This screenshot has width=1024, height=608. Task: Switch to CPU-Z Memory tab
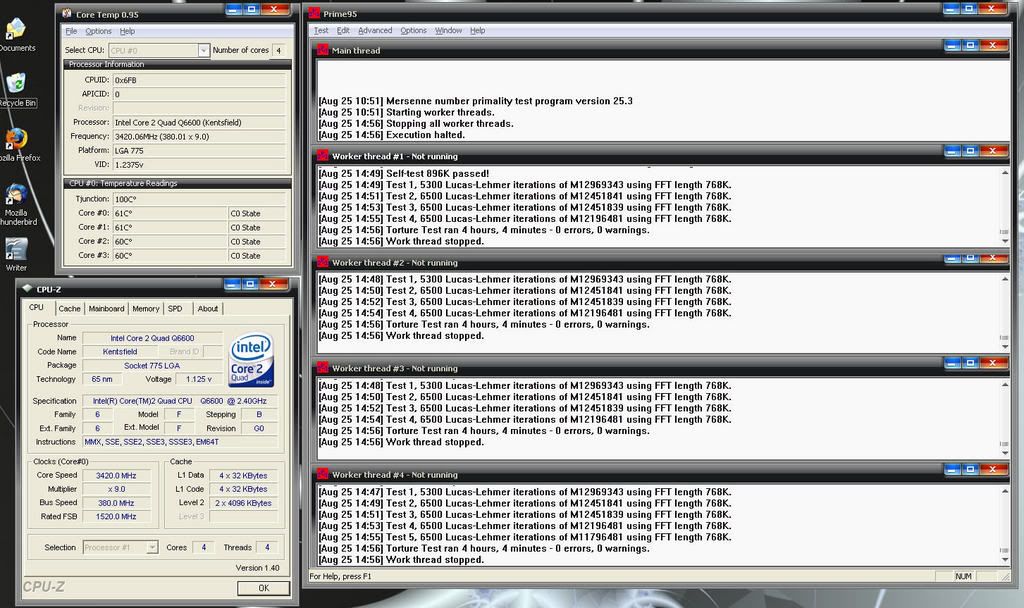(x=146, y=309)
